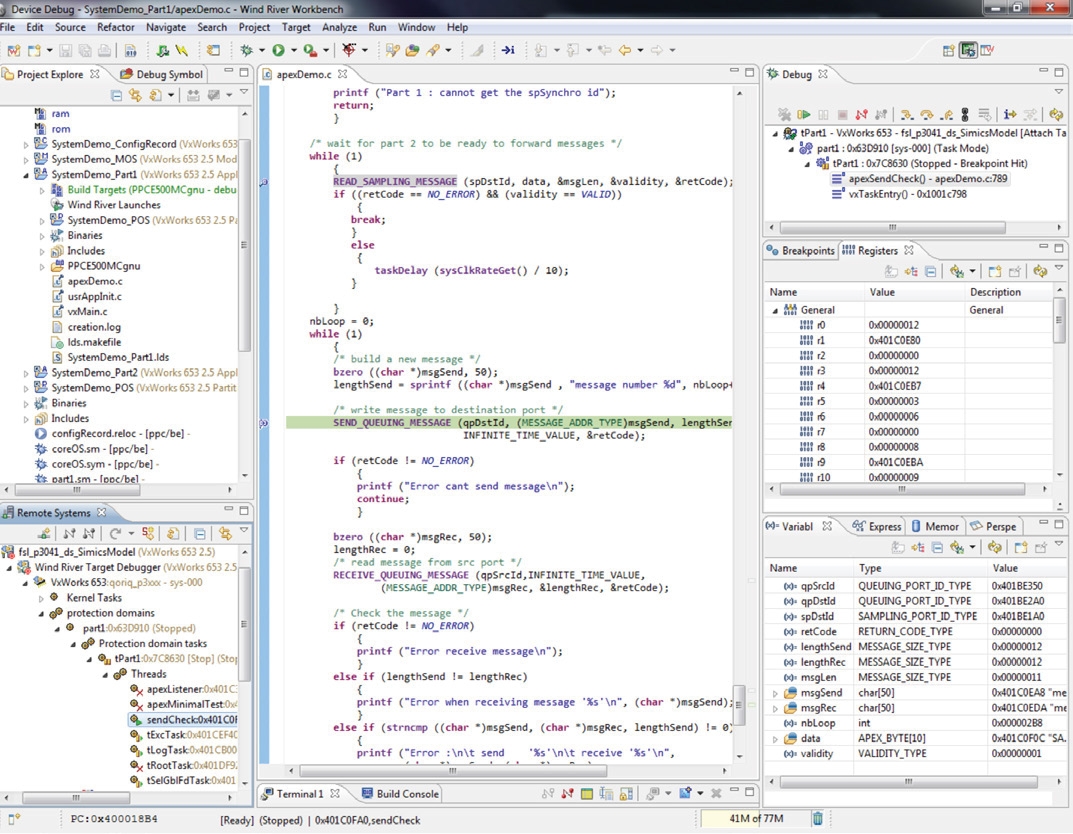1073x834 pixels.
Task: Click the PC:0x400018B4 status bar entry
Action: [114, 819]
